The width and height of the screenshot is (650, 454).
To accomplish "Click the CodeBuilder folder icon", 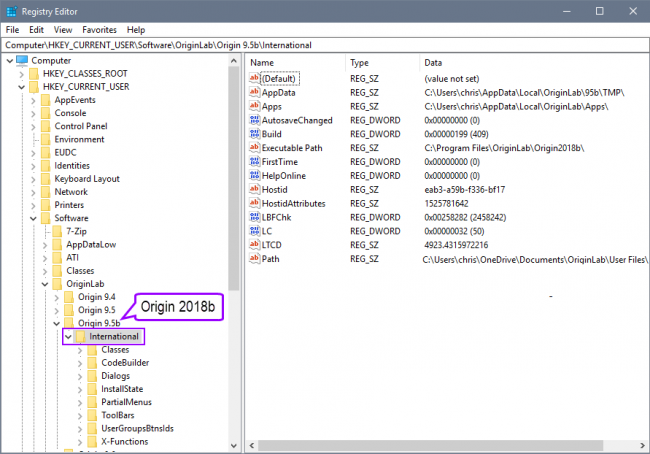I will pyautogui.click(x=92, y=363).
